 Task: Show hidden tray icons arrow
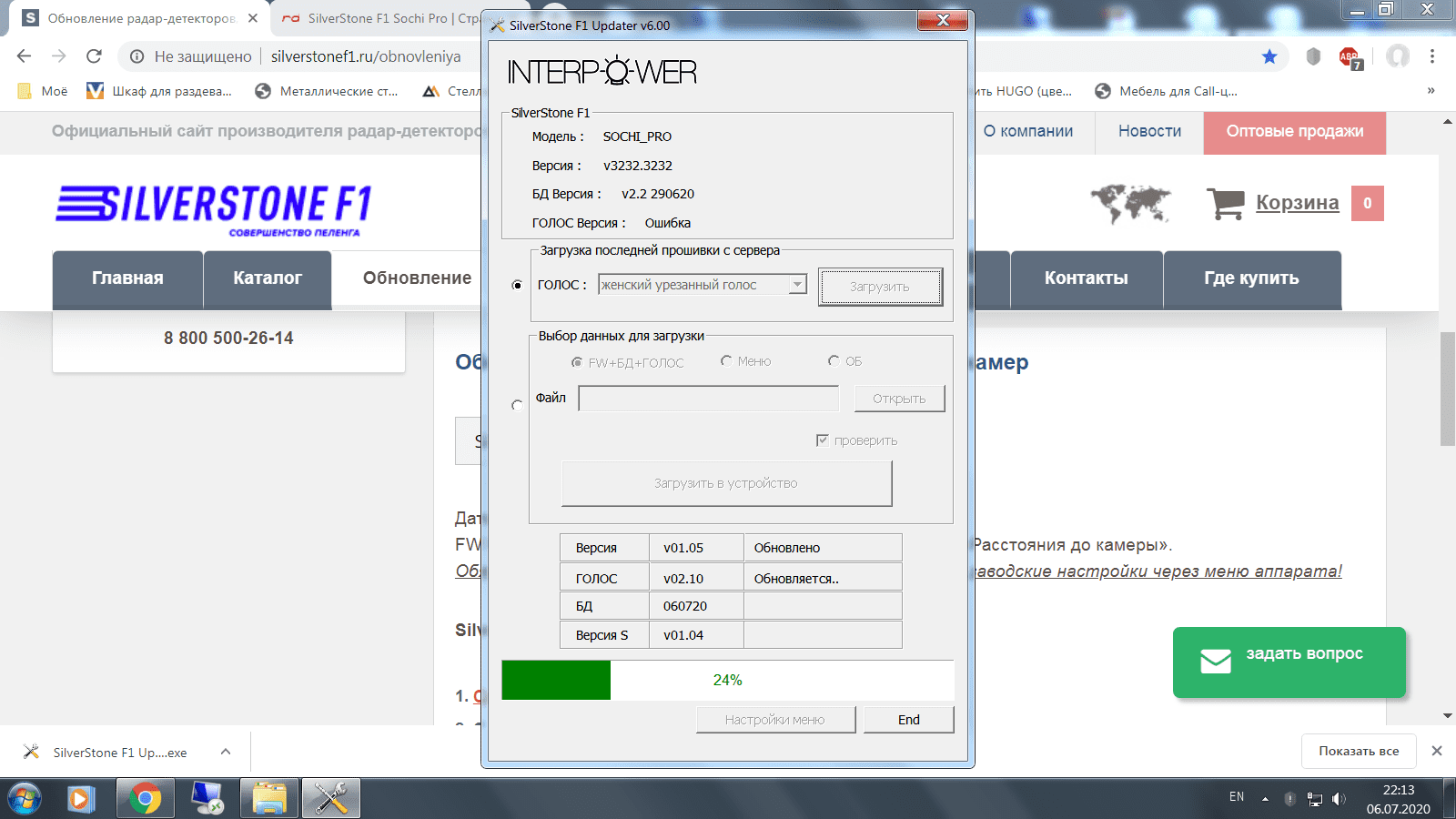(x=1265, y=799)
